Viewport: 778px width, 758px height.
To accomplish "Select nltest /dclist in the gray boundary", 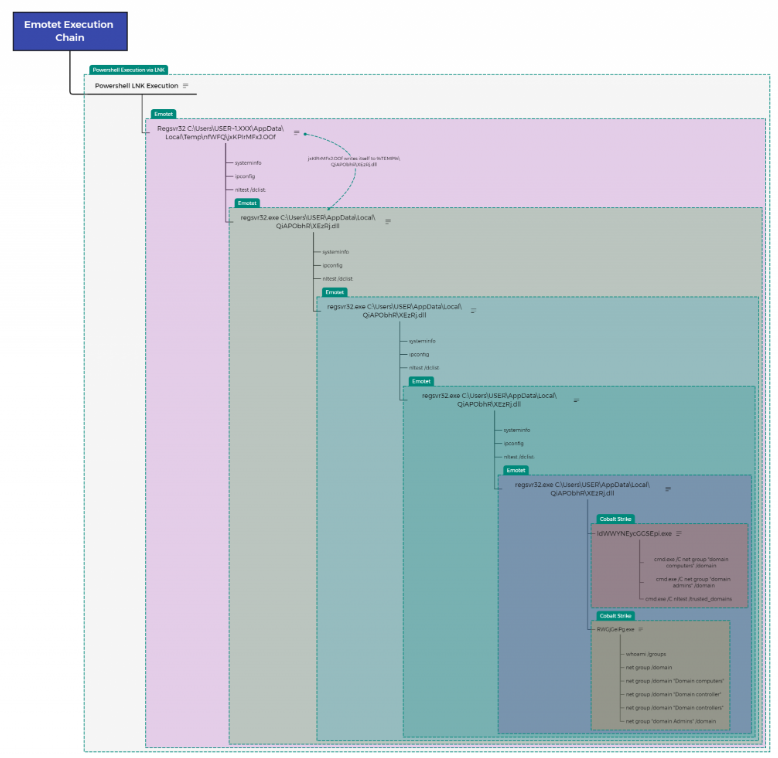I will 338,279.
